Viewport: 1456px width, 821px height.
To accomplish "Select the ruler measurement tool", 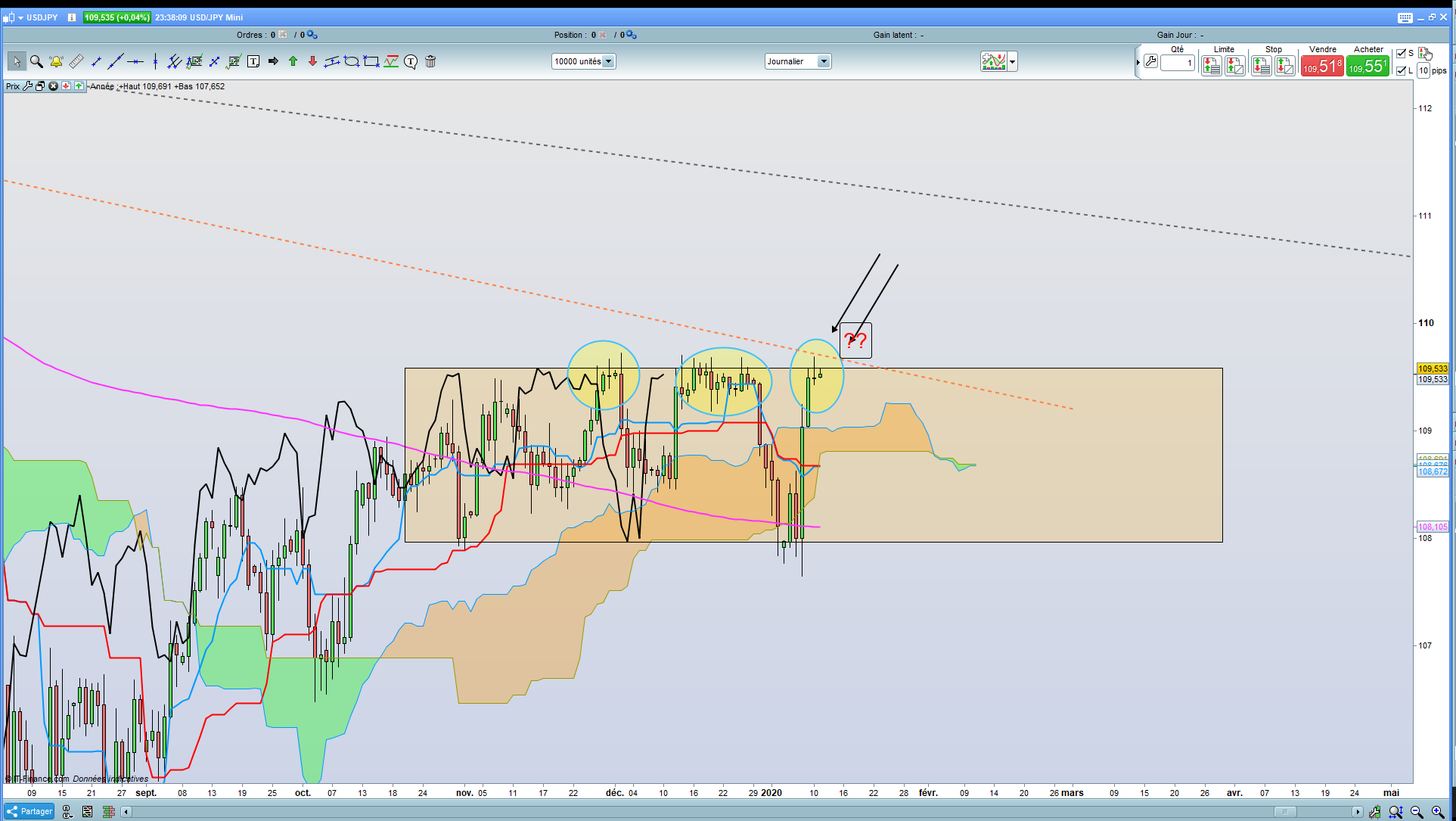I will click(x=76, y=61).
